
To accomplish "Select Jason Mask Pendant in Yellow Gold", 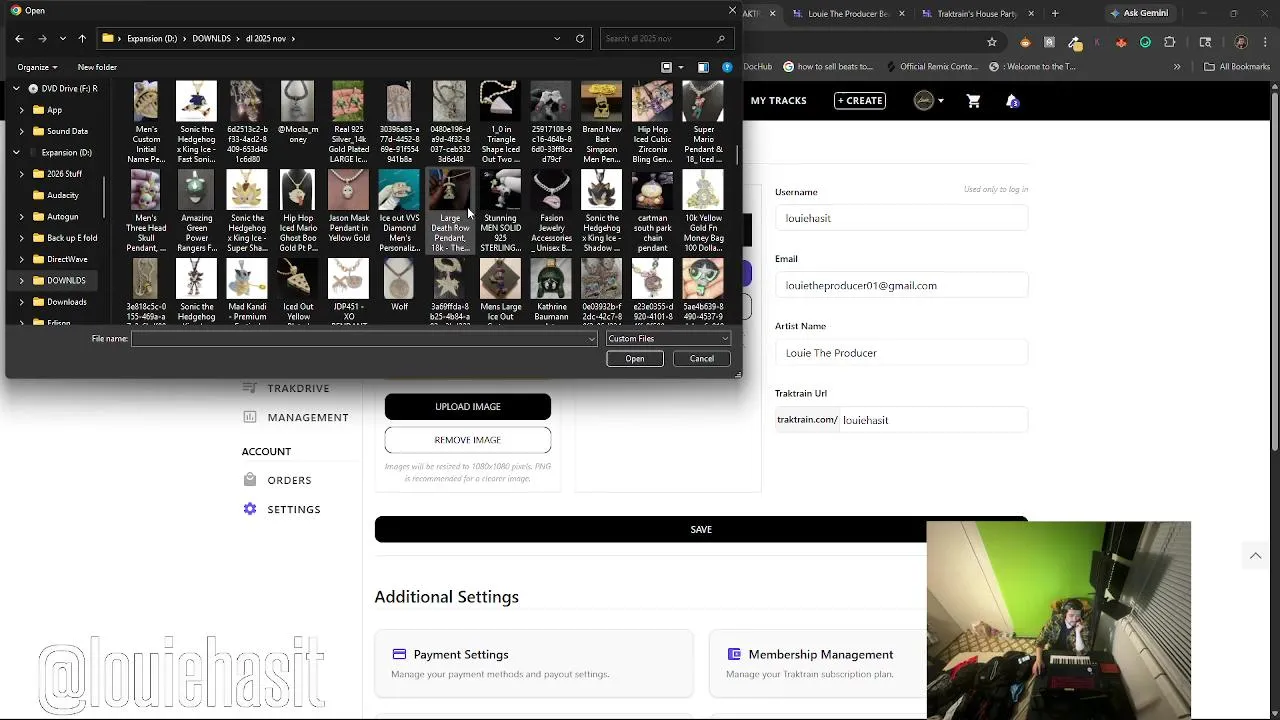I will [349, 208].
